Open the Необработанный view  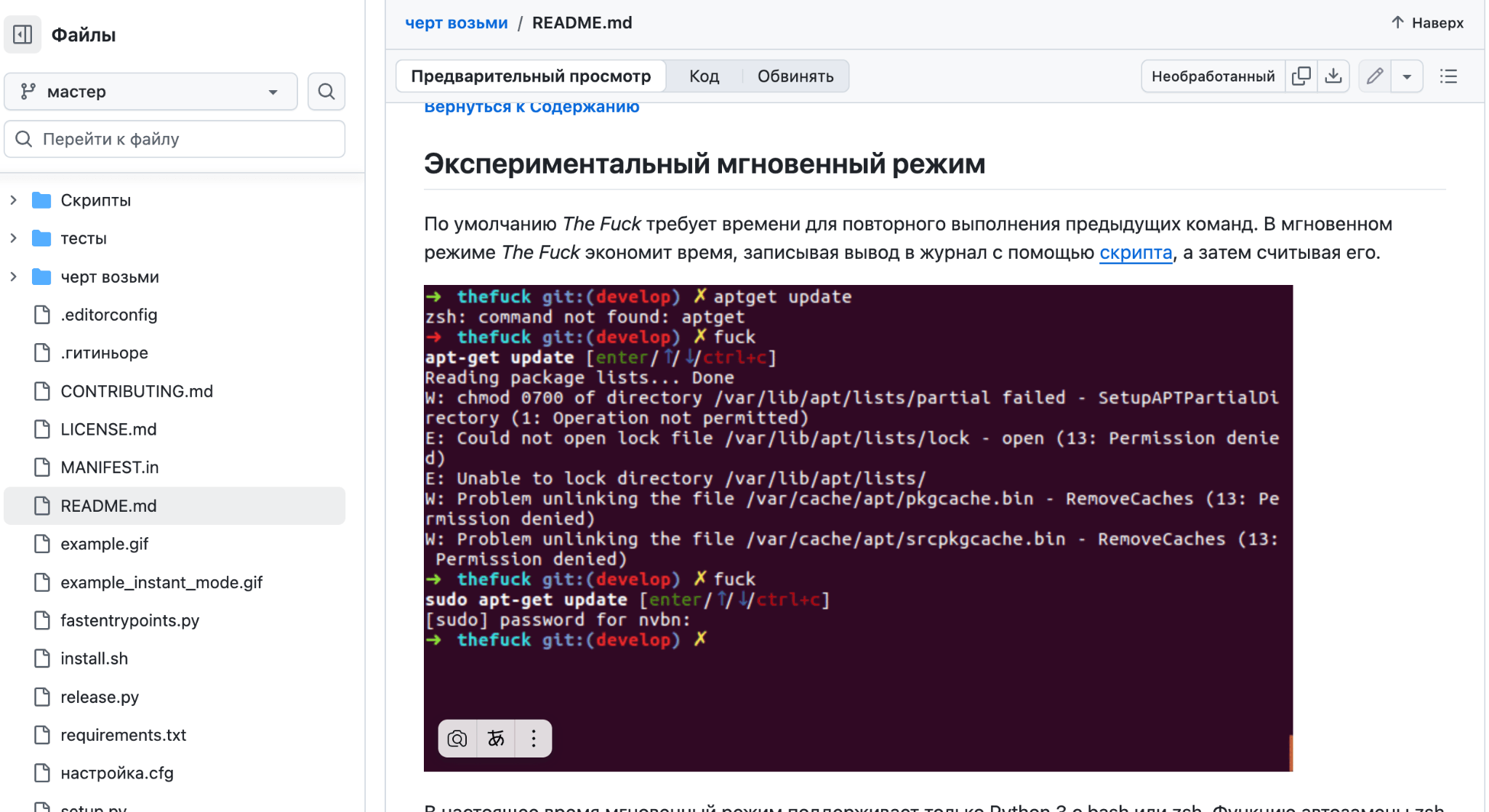click(x=1213, y=75)
